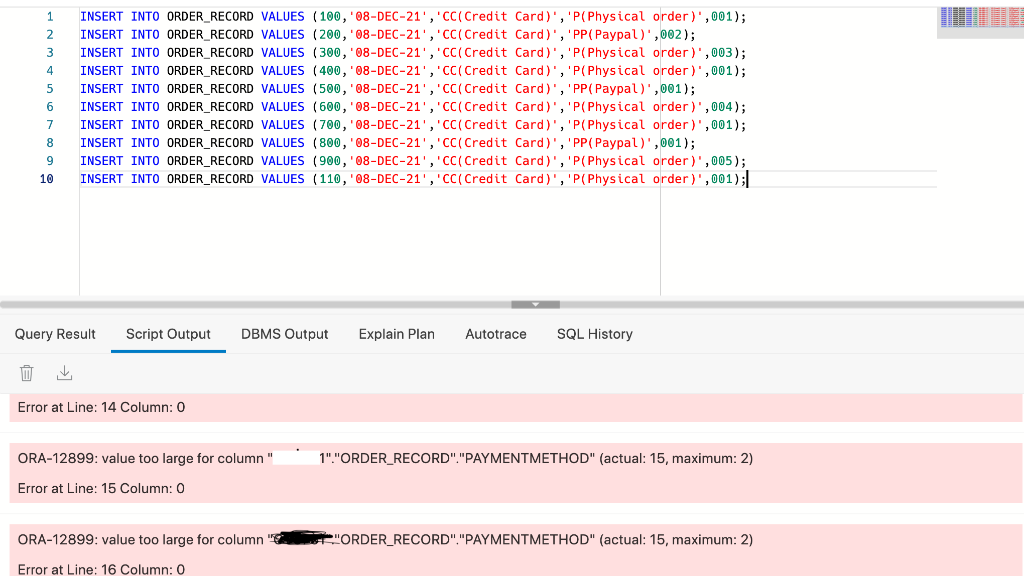Open the DBMS Output tab
Screen dimensions: 1024x576
(x=284, y=334)
